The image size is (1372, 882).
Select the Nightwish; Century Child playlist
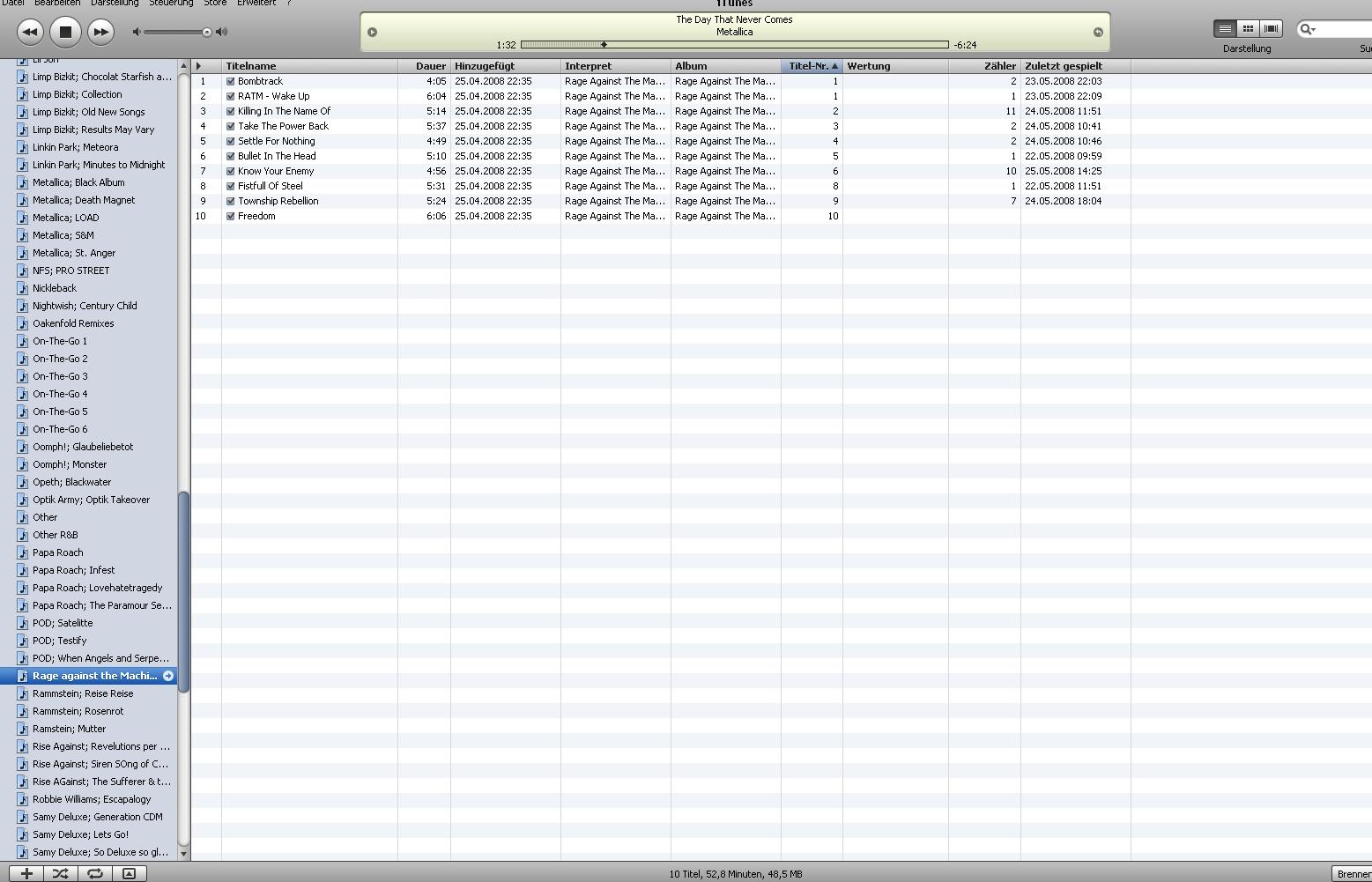[x=88, y=306]
